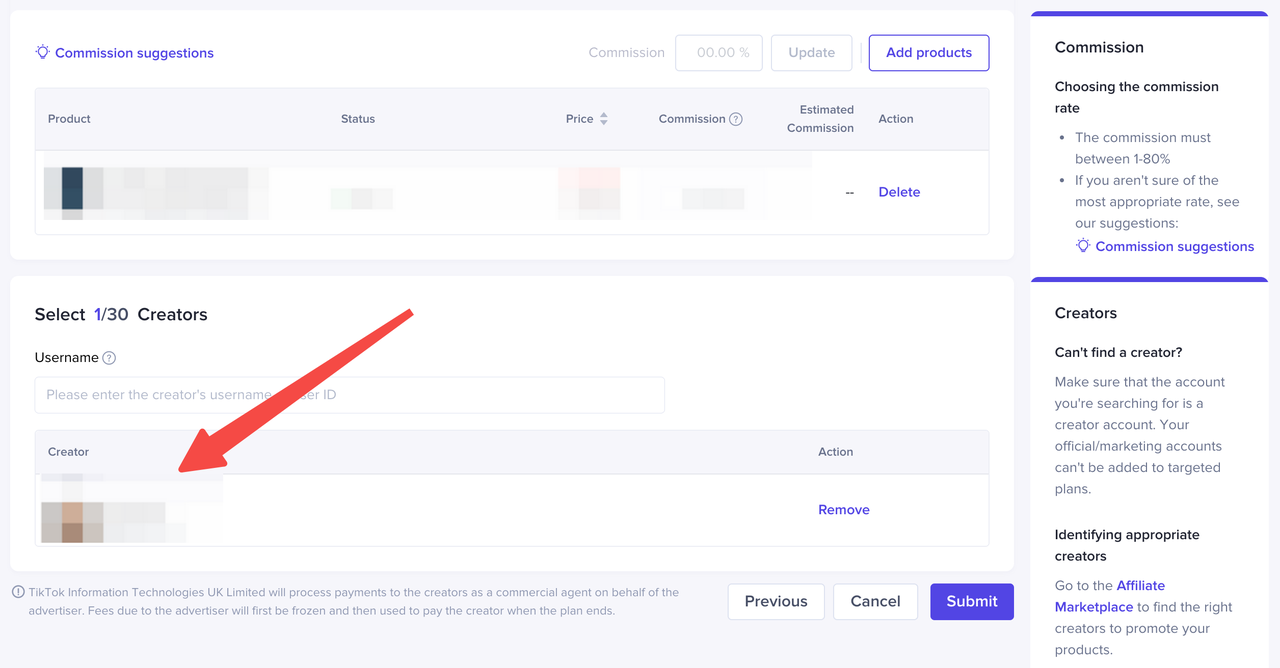
Task: Remove the selected creator from list
Action: pos(843,510)
